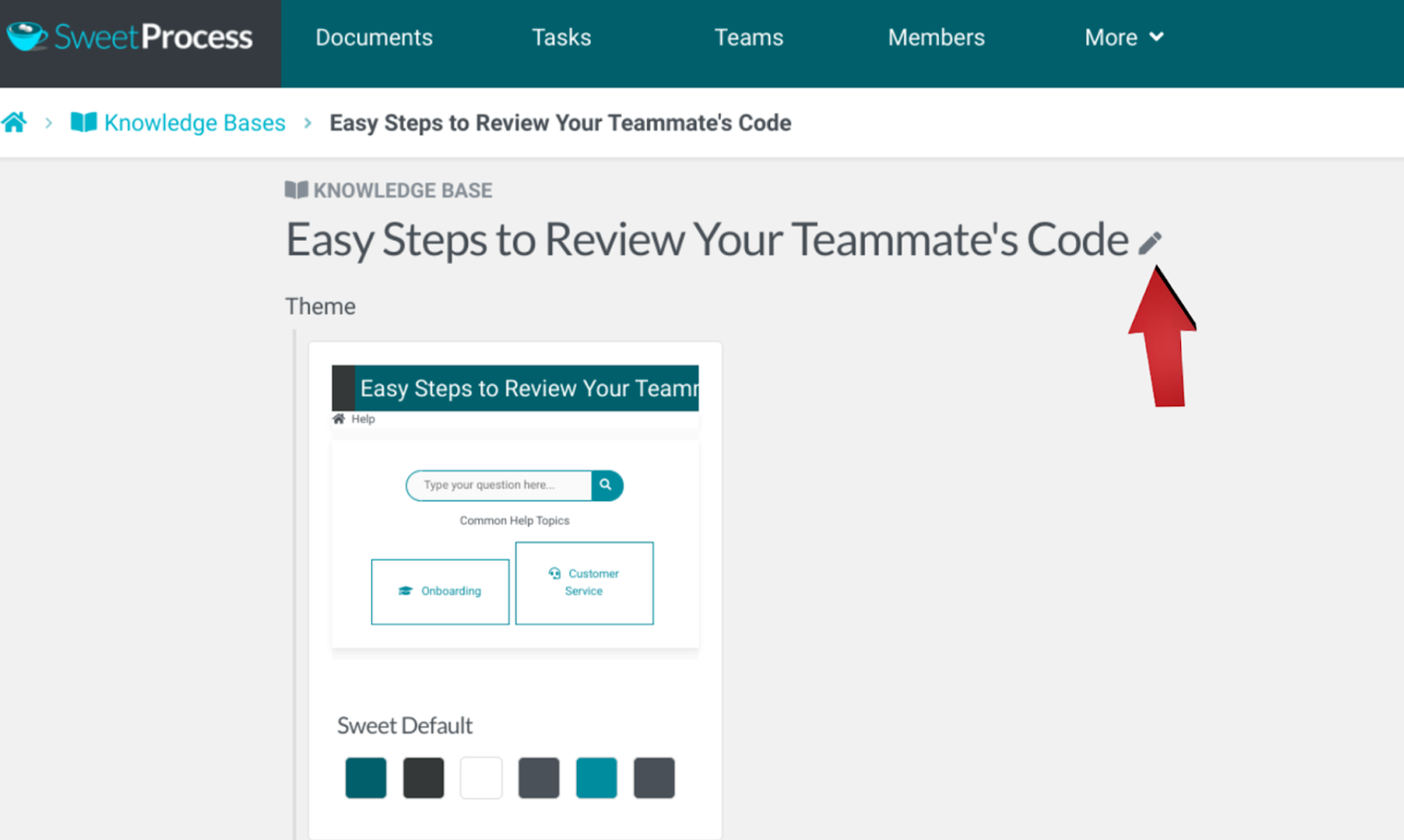This screenshot has width=1404, height=840.
Task: Select the dark teal color swatch
Action: 366,778
